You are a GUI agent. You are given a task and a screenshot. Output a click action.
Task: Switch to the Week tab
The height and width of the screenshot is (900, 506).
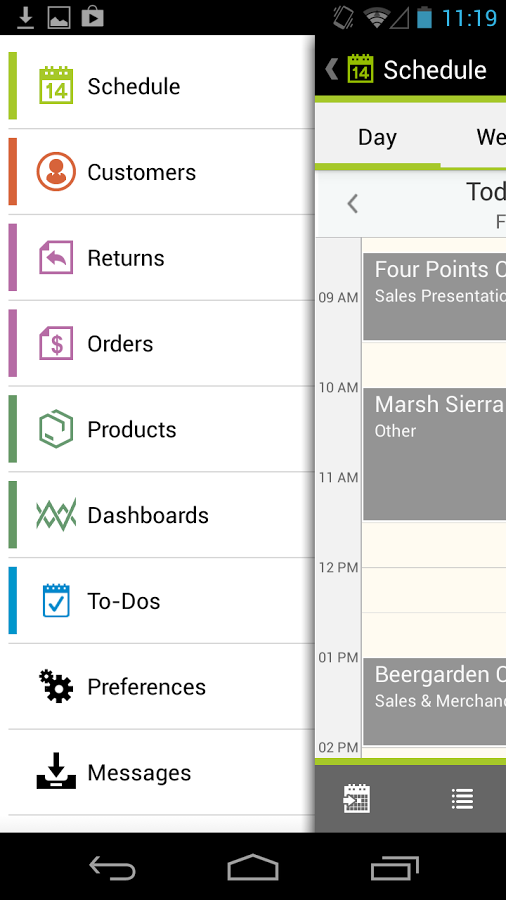point(491,138)
